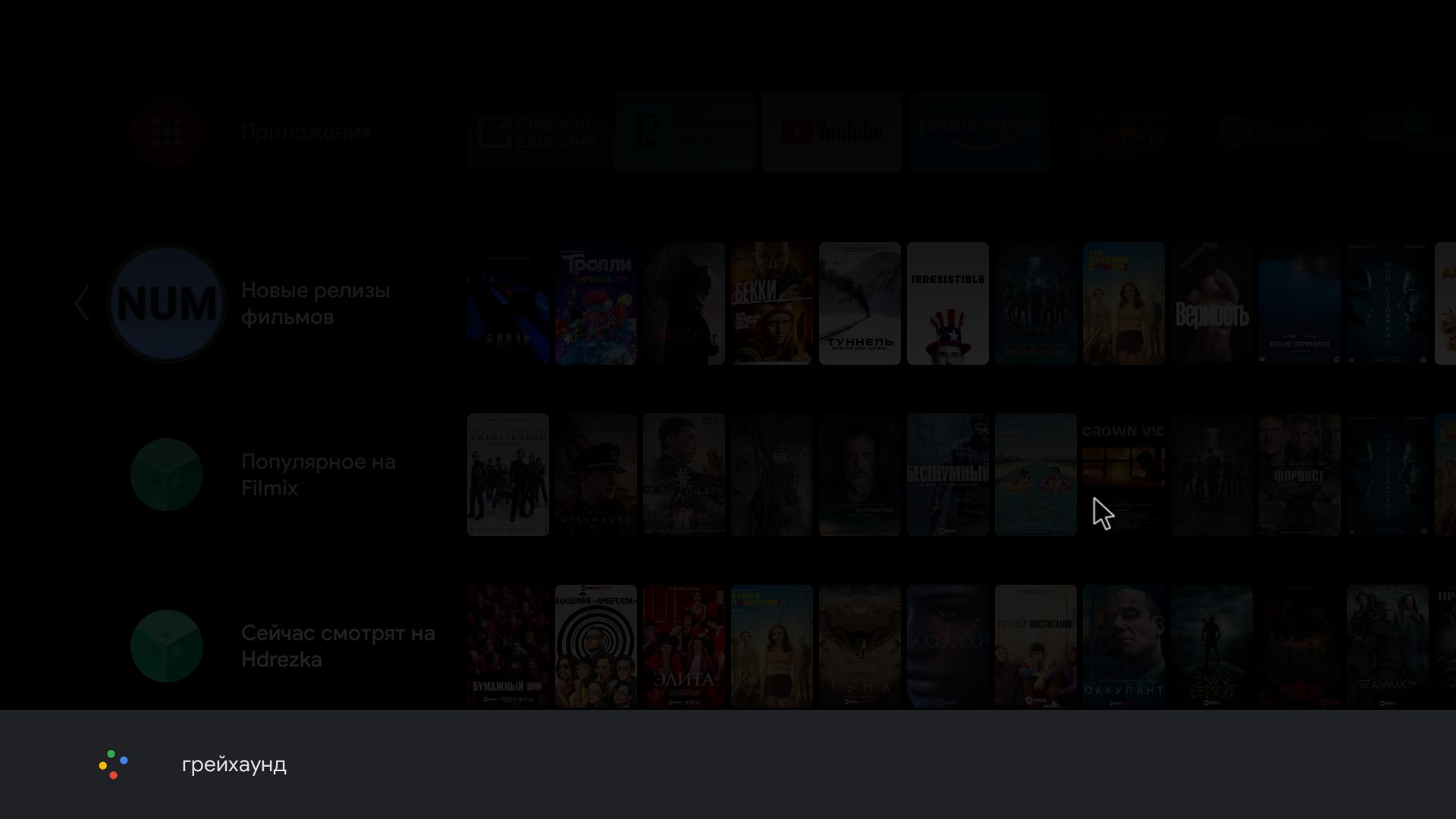Open the Элита series poster
The height and width of the screenshot is (819, 1456).
click(684, 646)
